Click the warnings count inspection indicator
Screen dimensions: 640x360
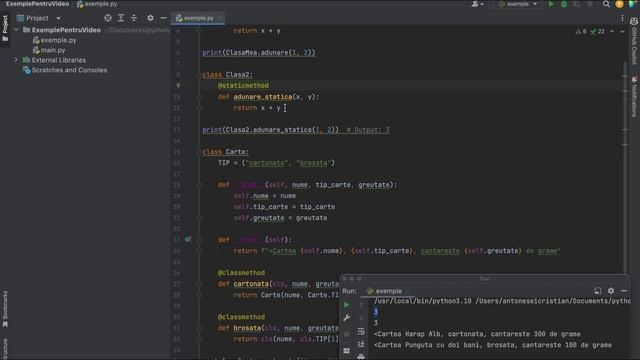tap(581, 31)
